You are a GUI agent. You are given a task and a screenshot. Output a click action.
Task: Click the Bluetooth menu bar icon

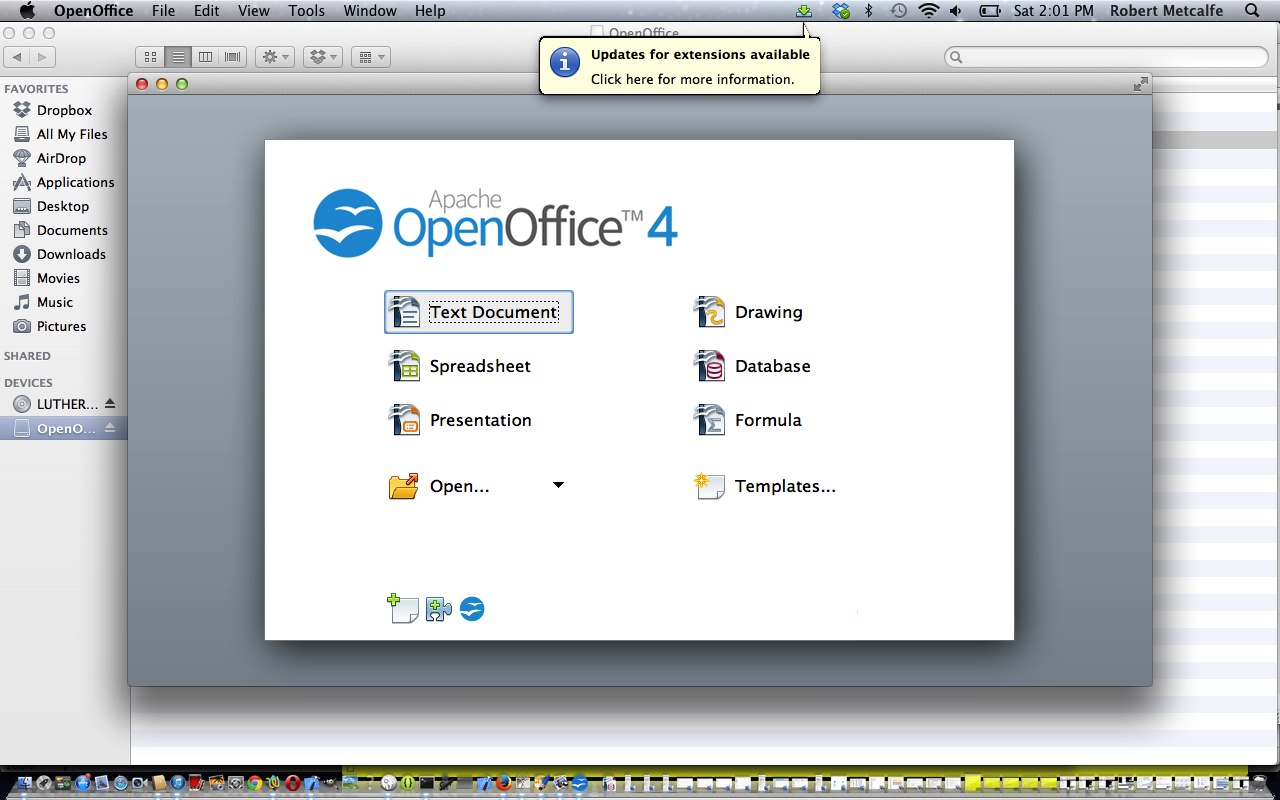click(869, 11)
